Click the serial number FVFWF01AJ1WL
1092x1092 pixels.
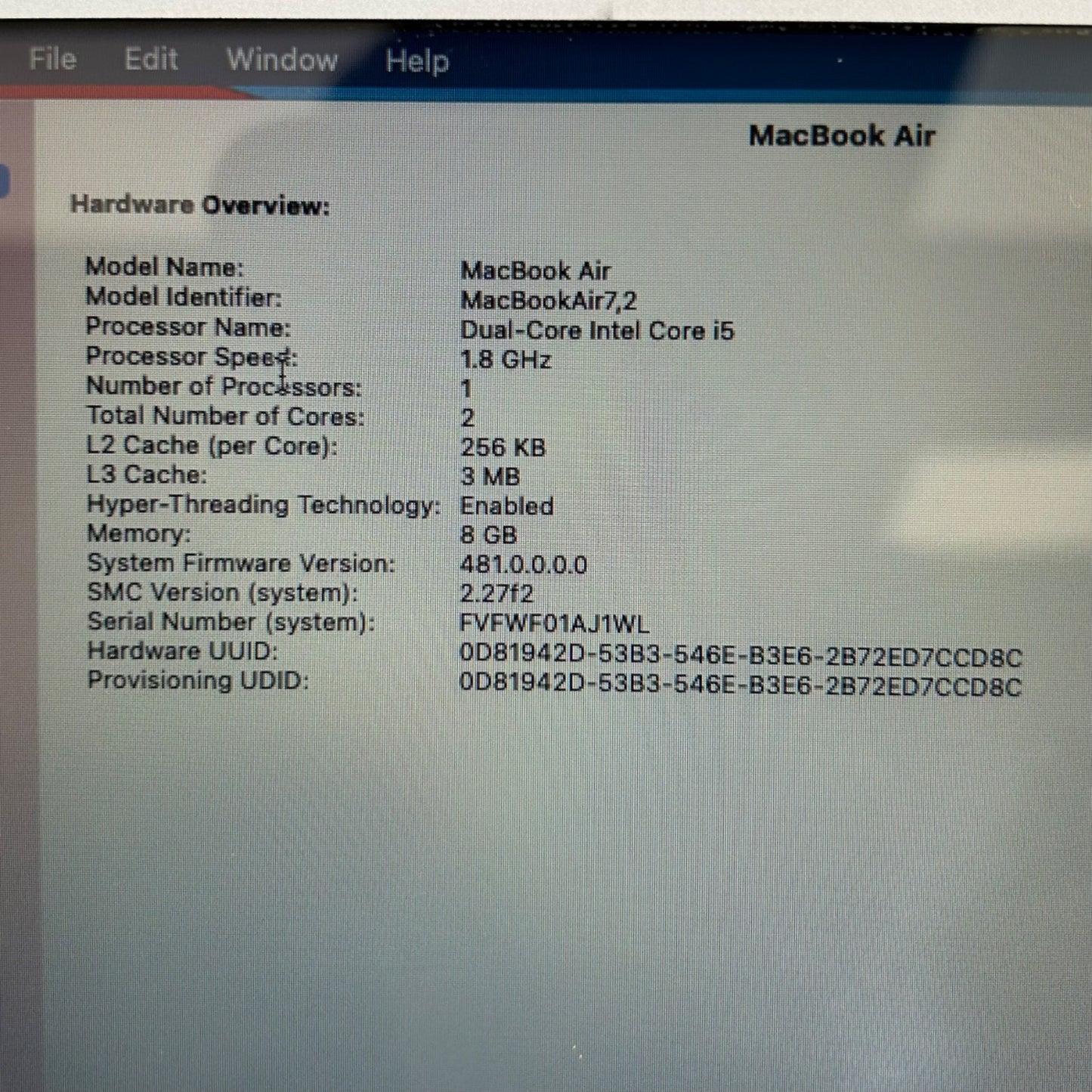(x=554, y=623)
